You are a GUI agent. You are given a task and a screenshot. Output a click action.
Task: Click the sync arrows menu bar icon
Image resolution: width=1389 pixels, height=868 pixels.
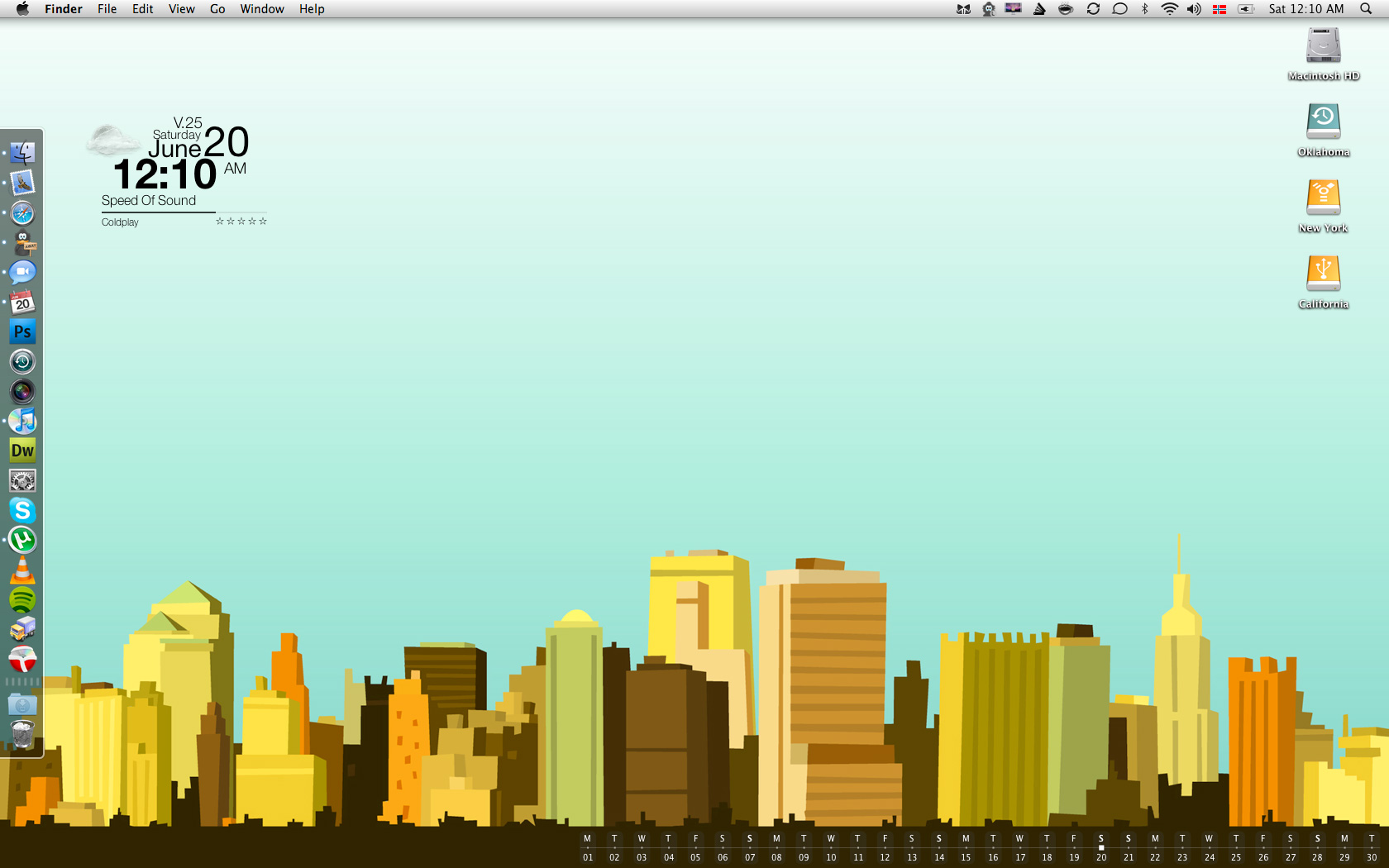click(x=1093, y=9)
